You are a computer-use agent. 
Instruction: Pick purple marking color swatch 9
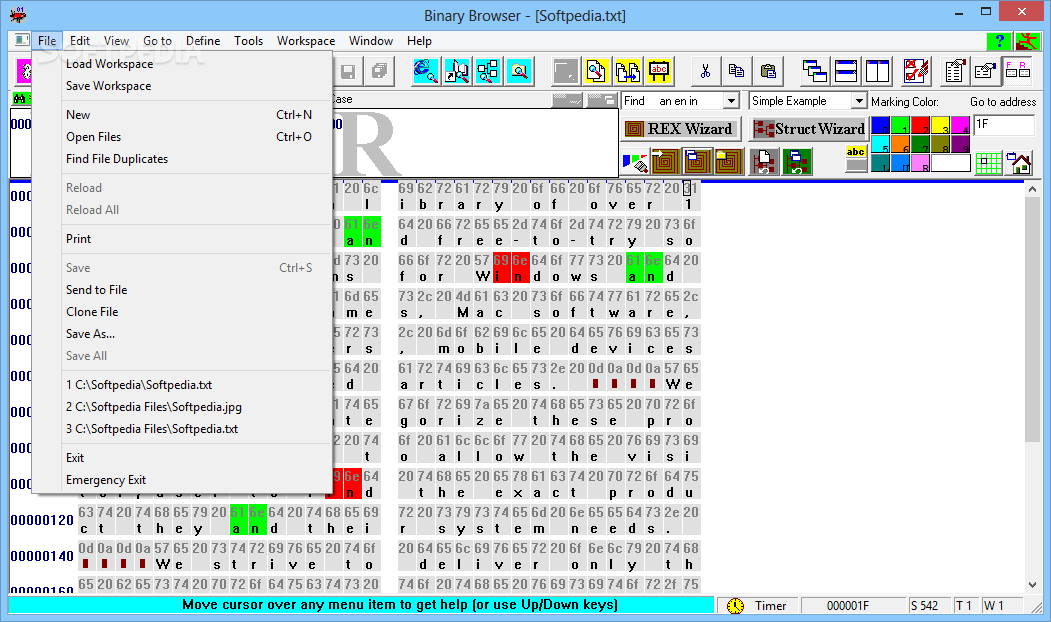tap(961, 144)
